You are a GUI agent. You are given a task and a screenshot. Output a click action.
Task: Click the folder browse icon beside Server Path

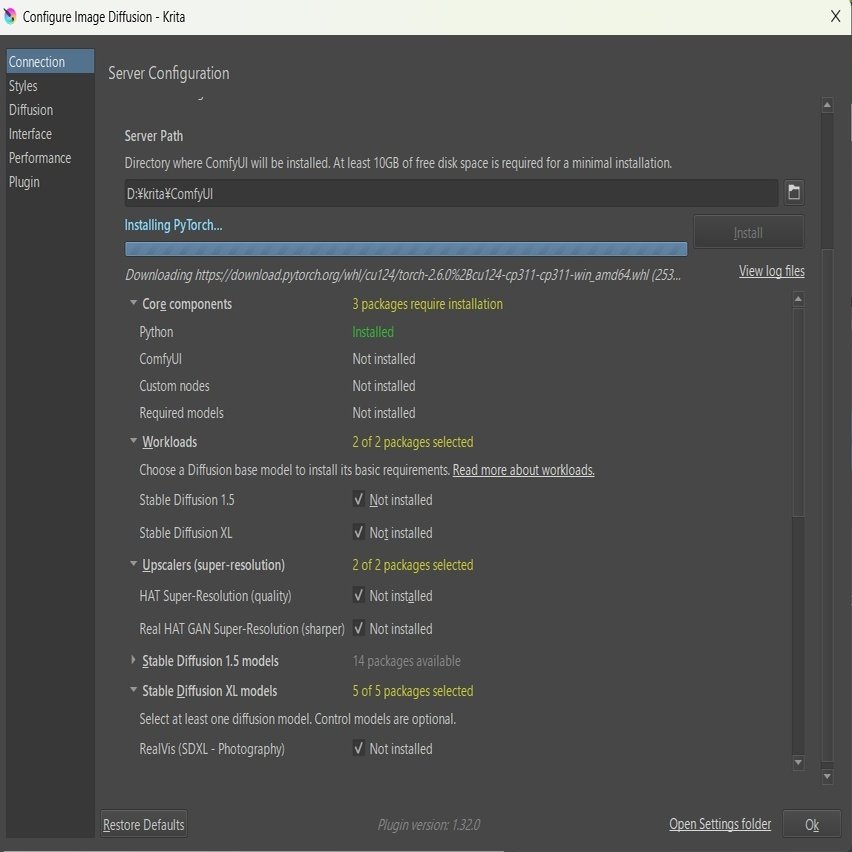pyautogui.click(x=794, y=192)
